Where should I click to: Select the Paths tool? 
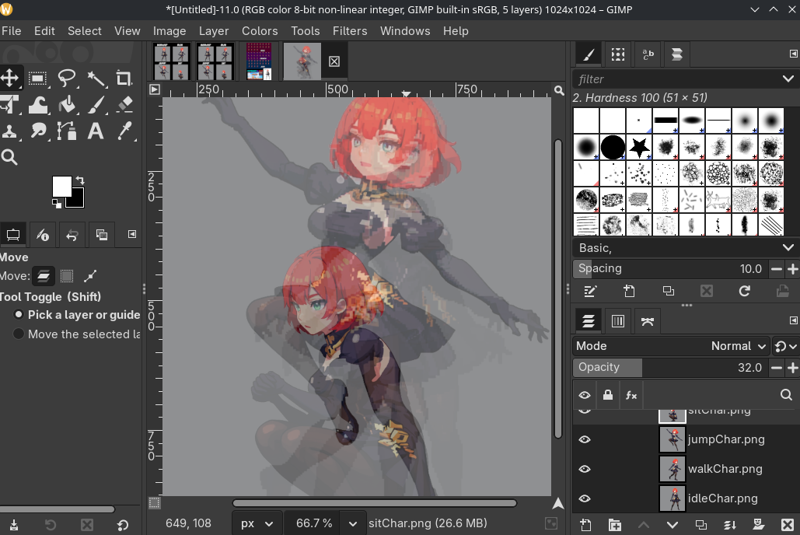[x=66, y=131]
